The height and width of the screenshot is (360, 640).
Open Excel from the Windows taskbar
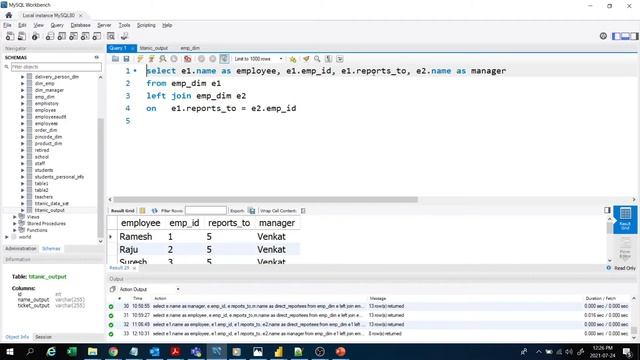[72, 351]
